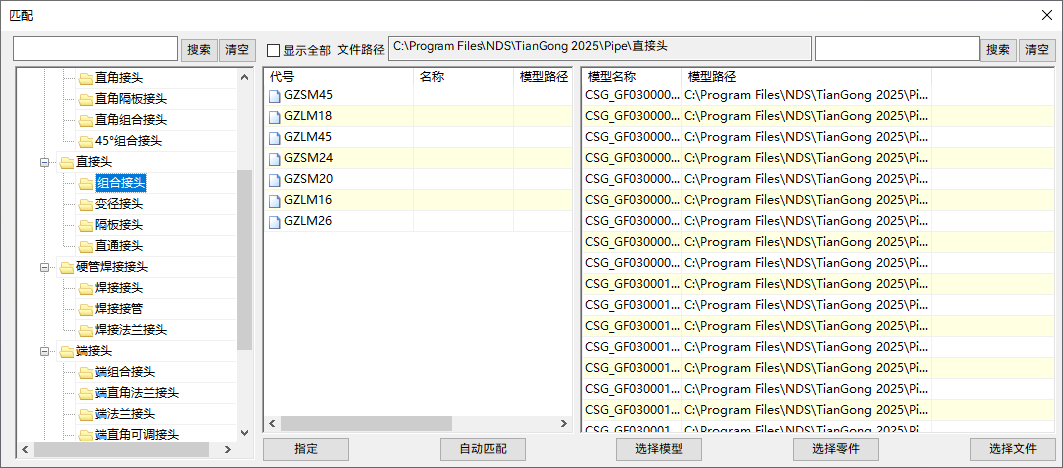The width and height of the screenshot is (1063, 468).
Task: Select the folder icon for 焊接法兰接头
Action: pos(85,330)
